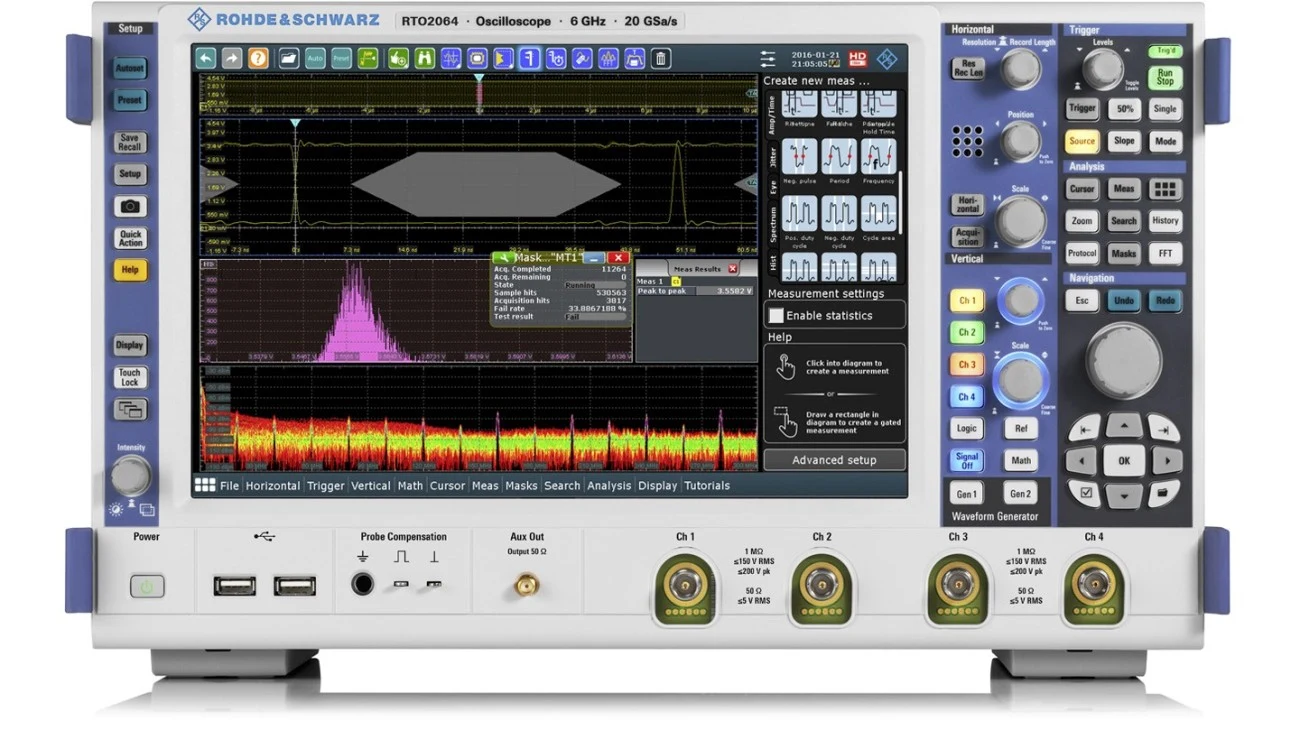The image size is (1300, 731).
Task: Open the load file folder toolbar icon
Action: coord(289,59)
